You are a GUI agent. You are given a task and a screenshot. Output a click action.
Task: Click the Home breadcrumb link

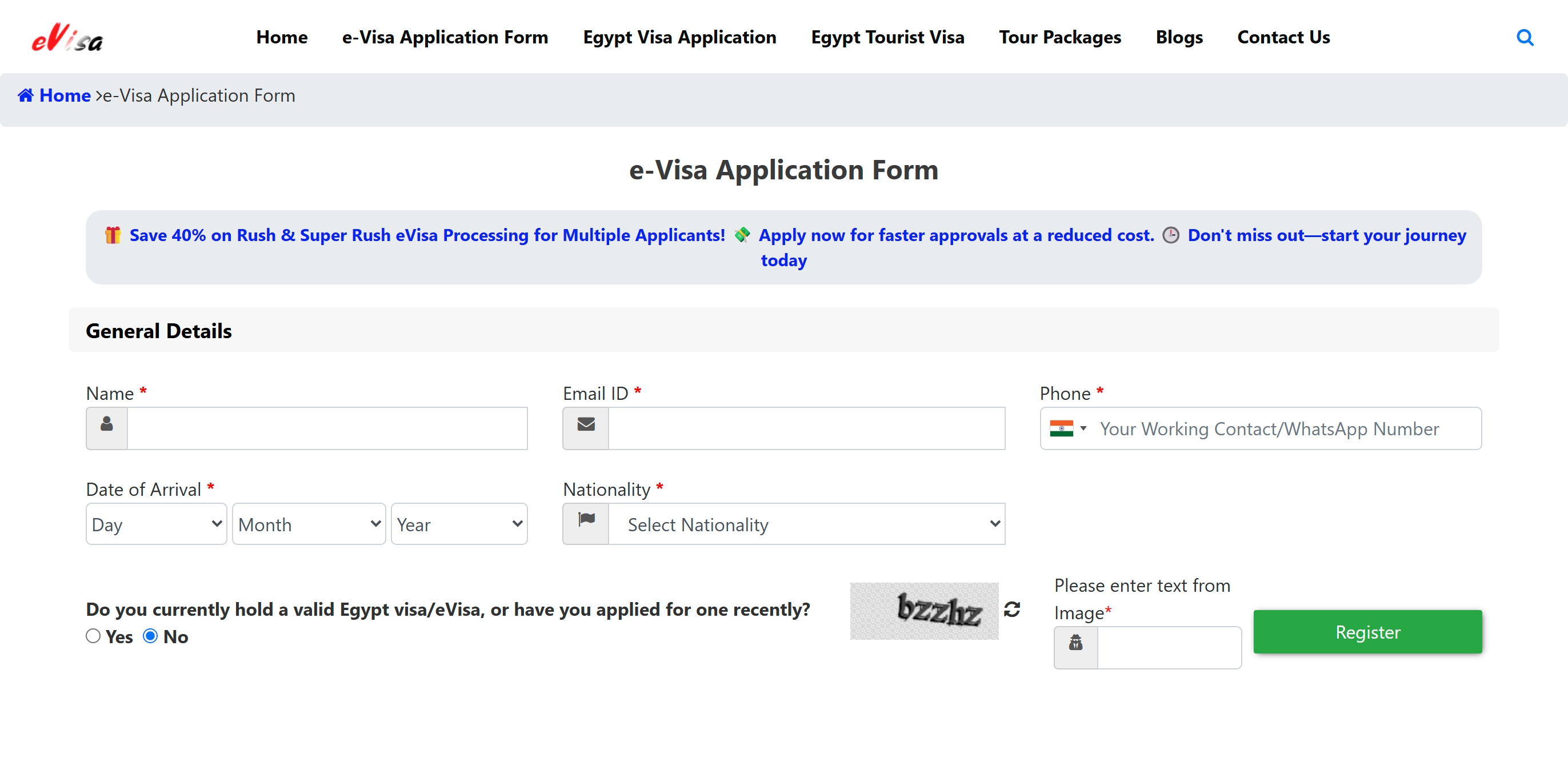click(x=65, y=95)
